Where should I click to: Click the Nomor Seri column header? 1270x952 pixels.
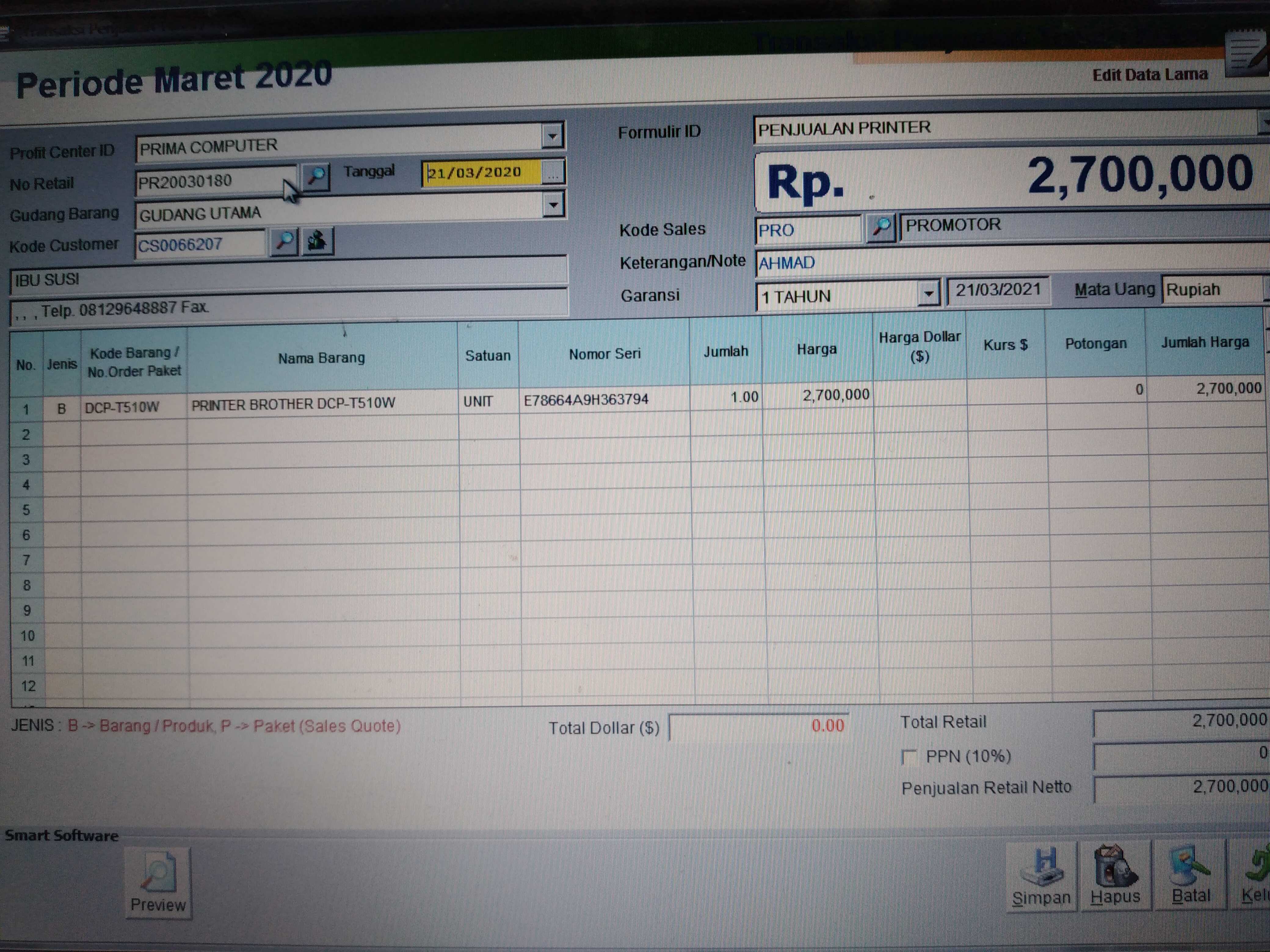pos(604,354)
